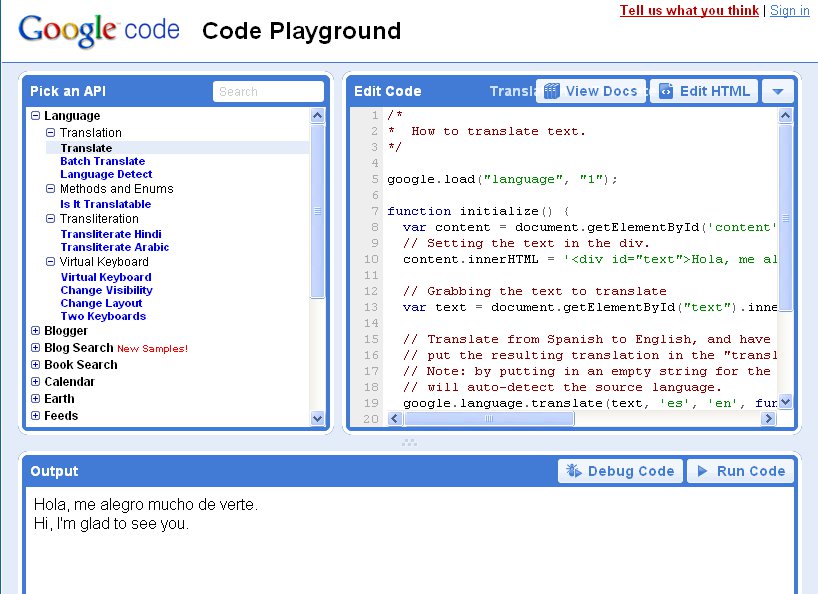Image resolution: width=818 pixels, height=594 pixels.
Task: Click the google.language.translate code line 19
Action: click(x=590, y=403)
